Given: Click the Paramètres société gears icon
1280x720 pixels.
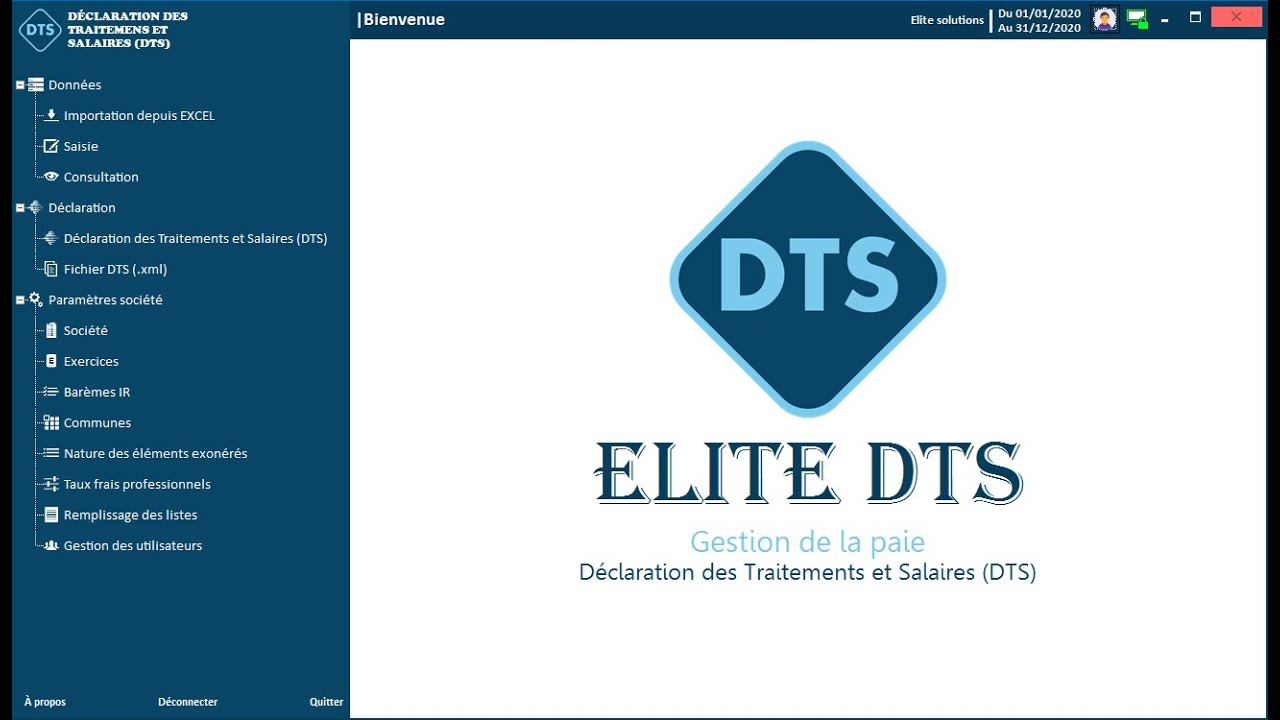Looking at the screenshot, I should (x=36, y=299).
